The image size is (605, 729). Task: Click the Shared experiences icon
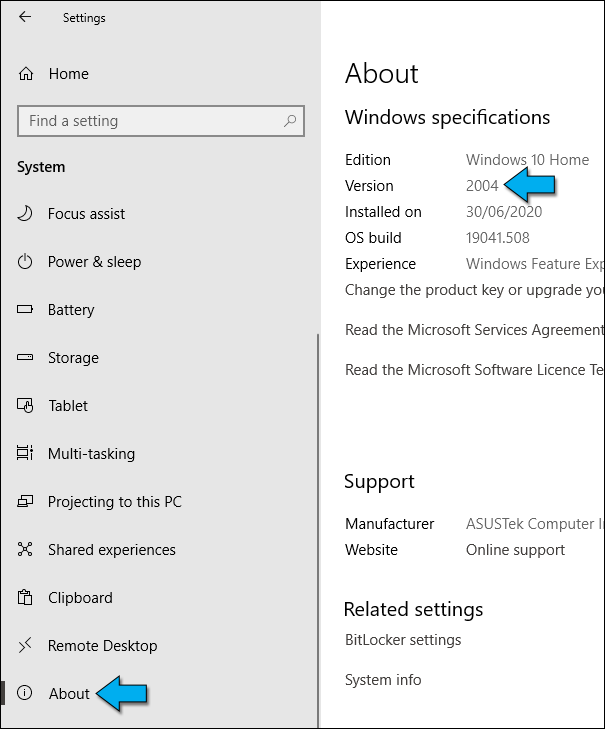(x=26, y=550)
